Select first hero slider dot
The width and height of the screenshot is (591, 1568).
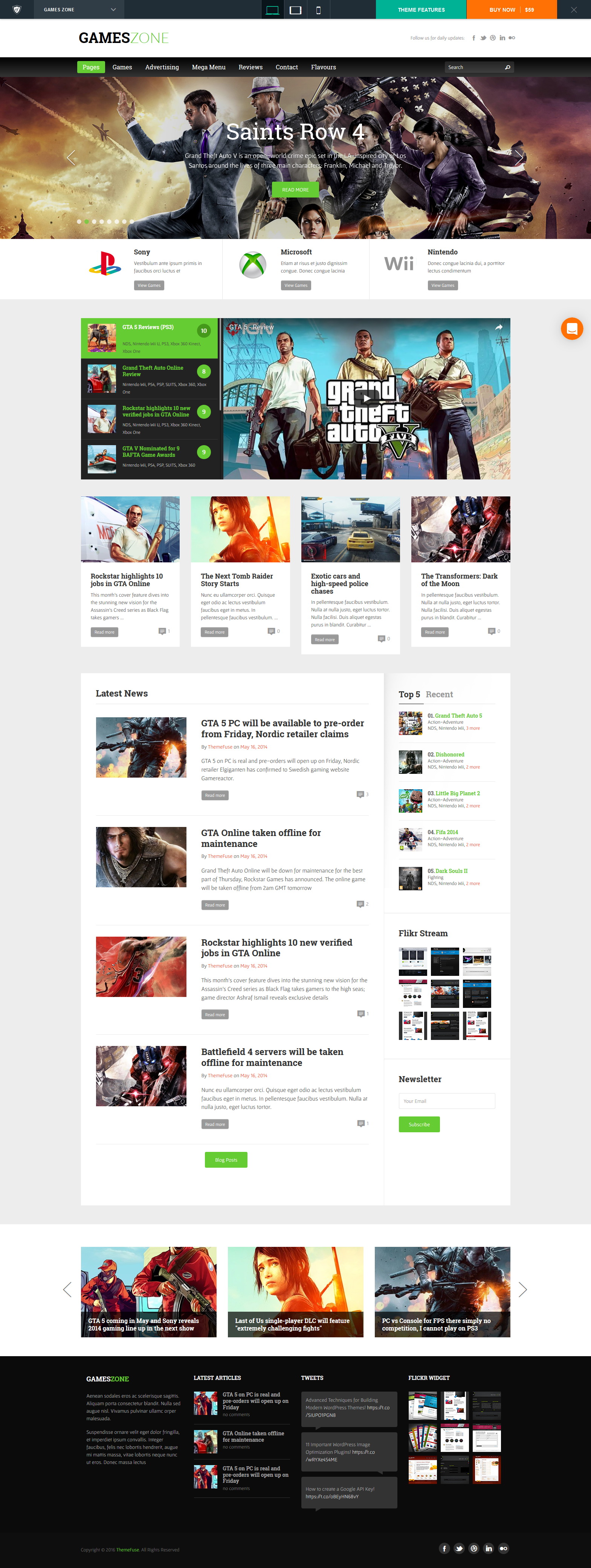(79, 222)
